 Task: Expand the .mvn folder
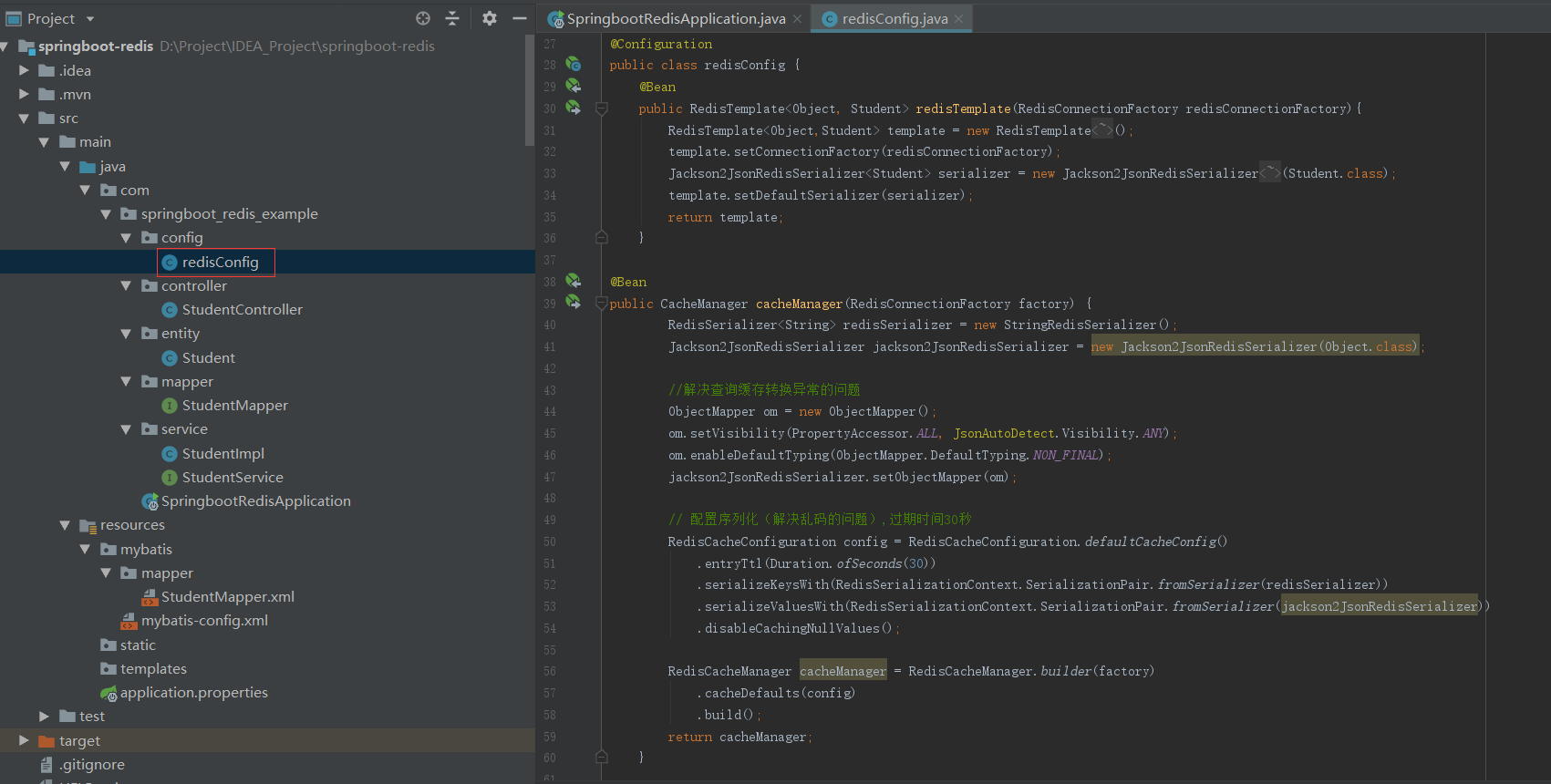click(25, 94)
